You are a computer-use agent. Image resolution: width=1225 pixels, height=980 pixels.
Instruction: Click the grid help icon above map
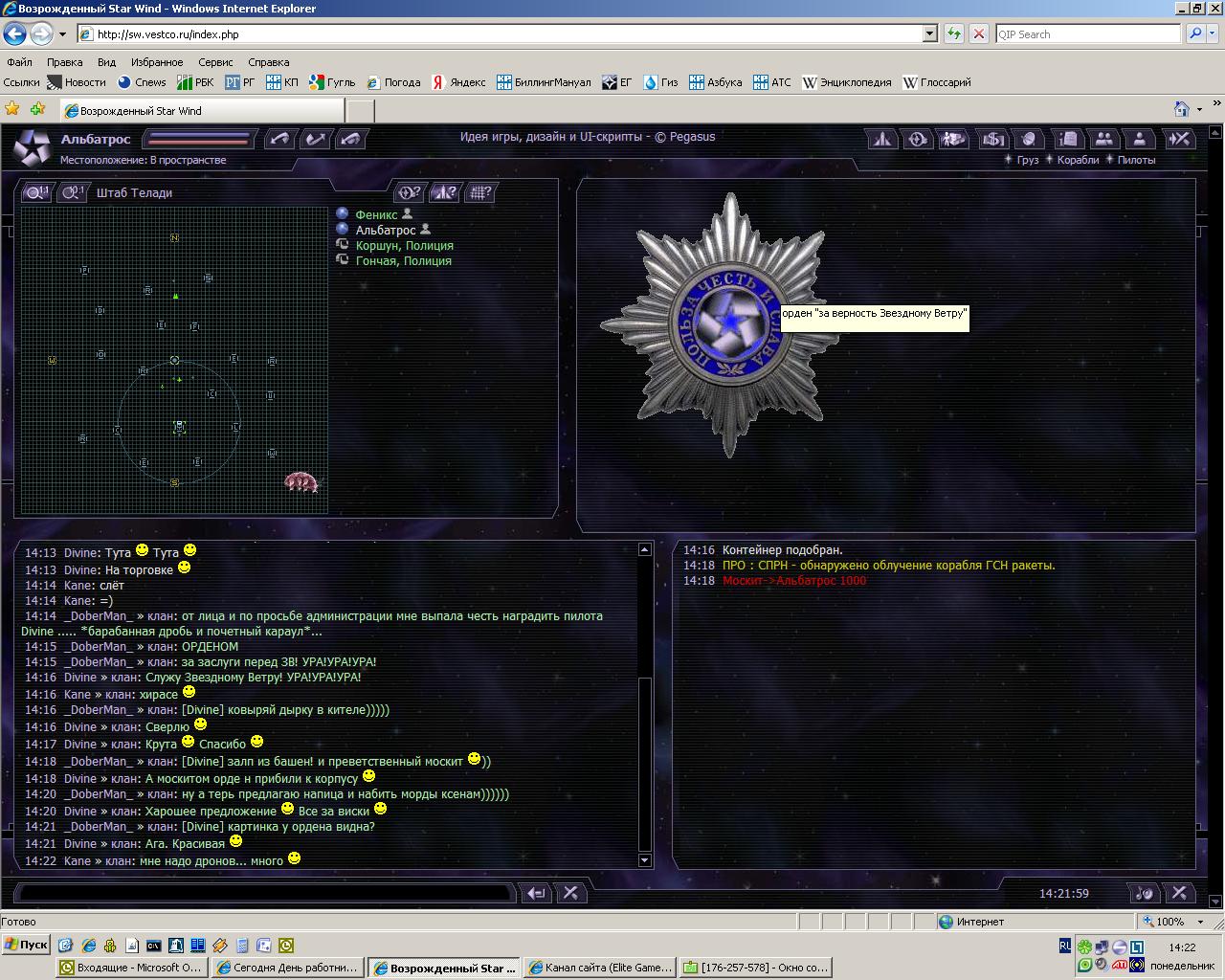480,192
